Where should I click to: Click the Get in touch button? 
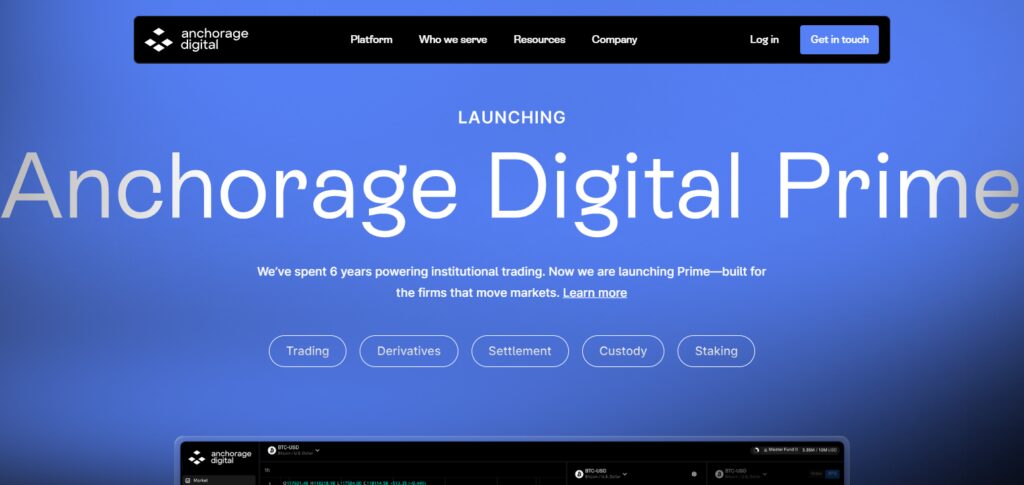click(839, 39)
